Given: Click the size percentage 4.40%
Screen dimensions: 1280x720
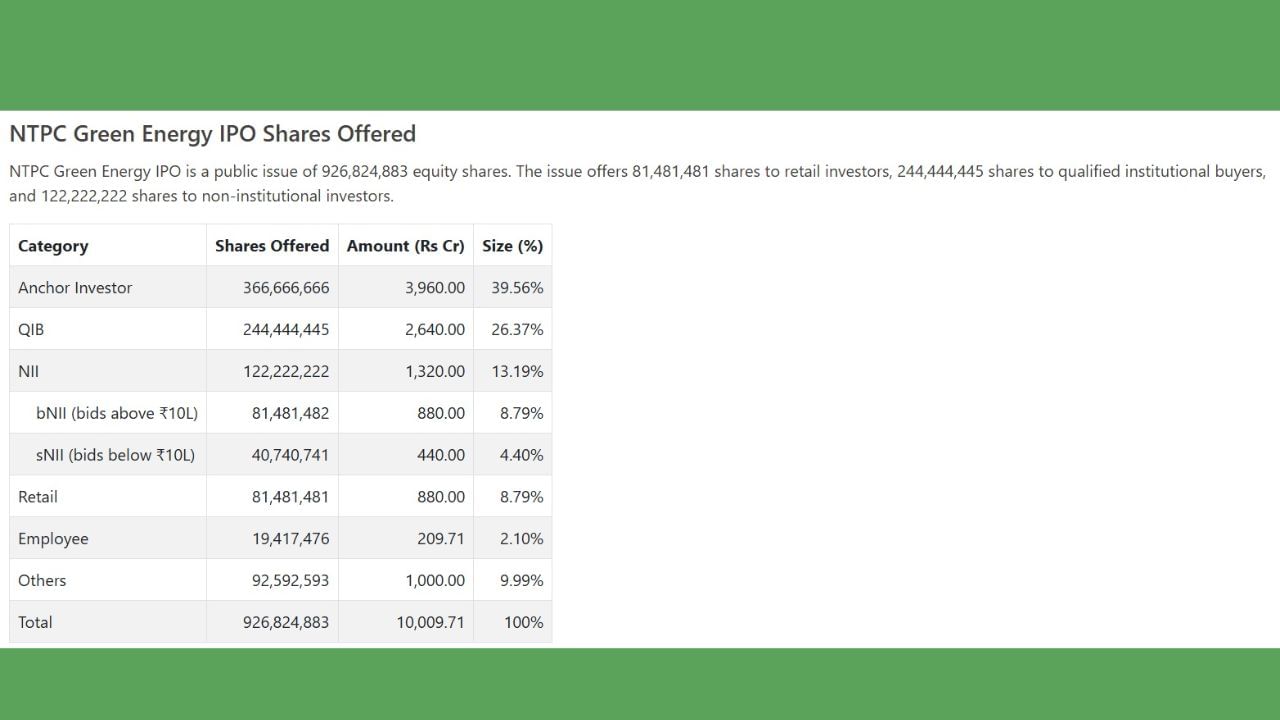Looking at the screenshot, I should click(x=522, y=455).
